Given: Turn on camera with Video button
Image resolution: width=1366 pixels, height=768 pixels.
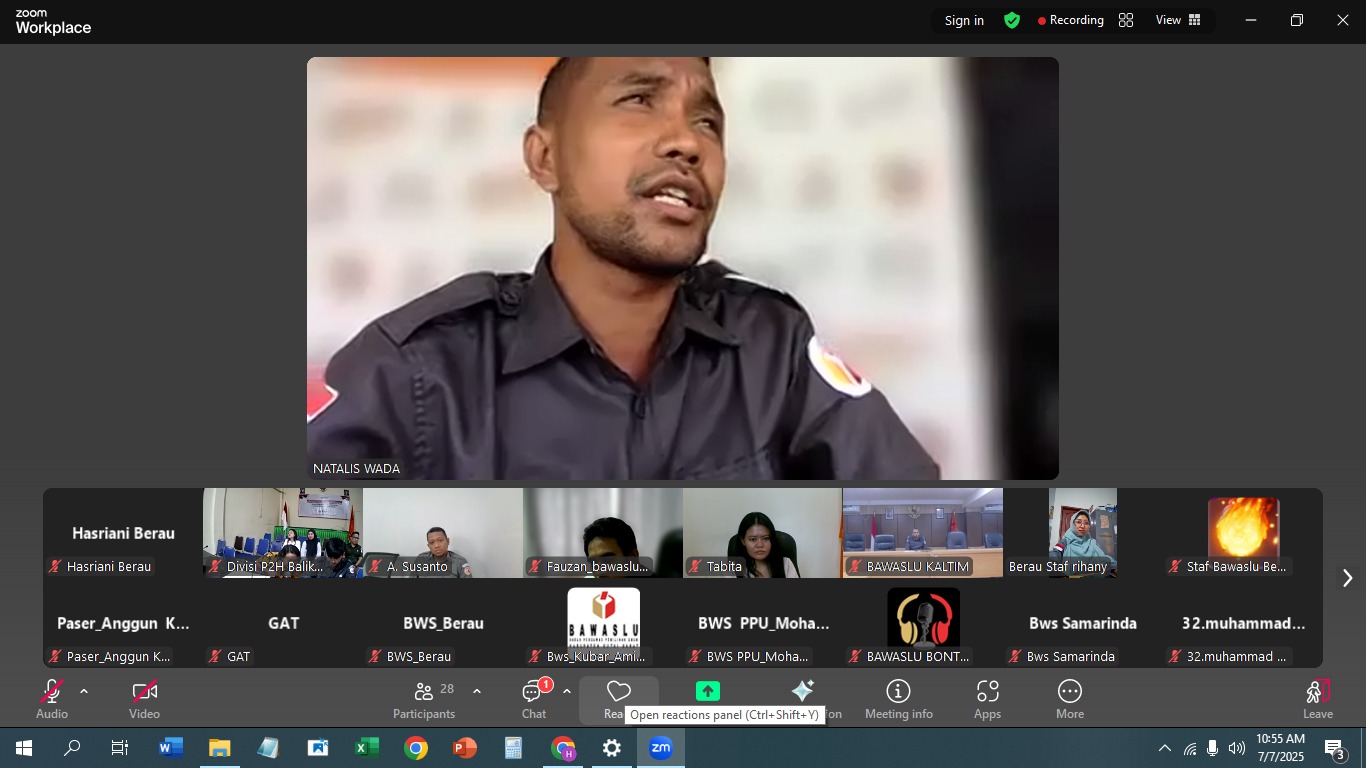Looking at the screenshot, I should (144, 698).
